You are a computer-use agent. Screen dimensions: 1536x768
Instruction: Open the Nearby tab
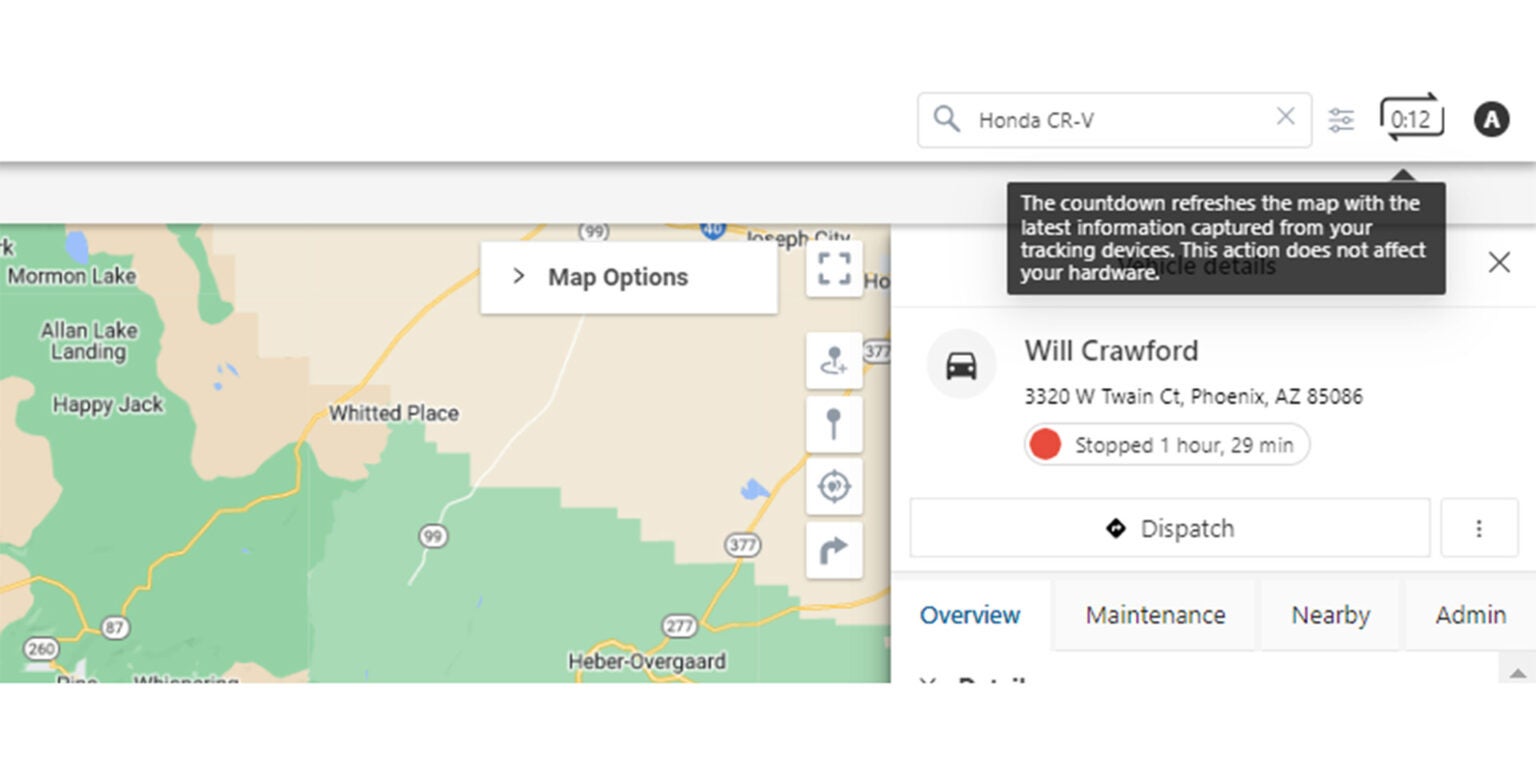pyautogui.click(x=1330, y=615)
